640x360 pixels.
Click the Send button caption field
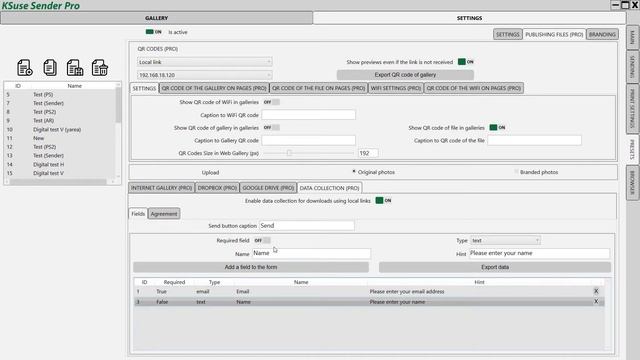pyautogui.click(x=307, y=225)
